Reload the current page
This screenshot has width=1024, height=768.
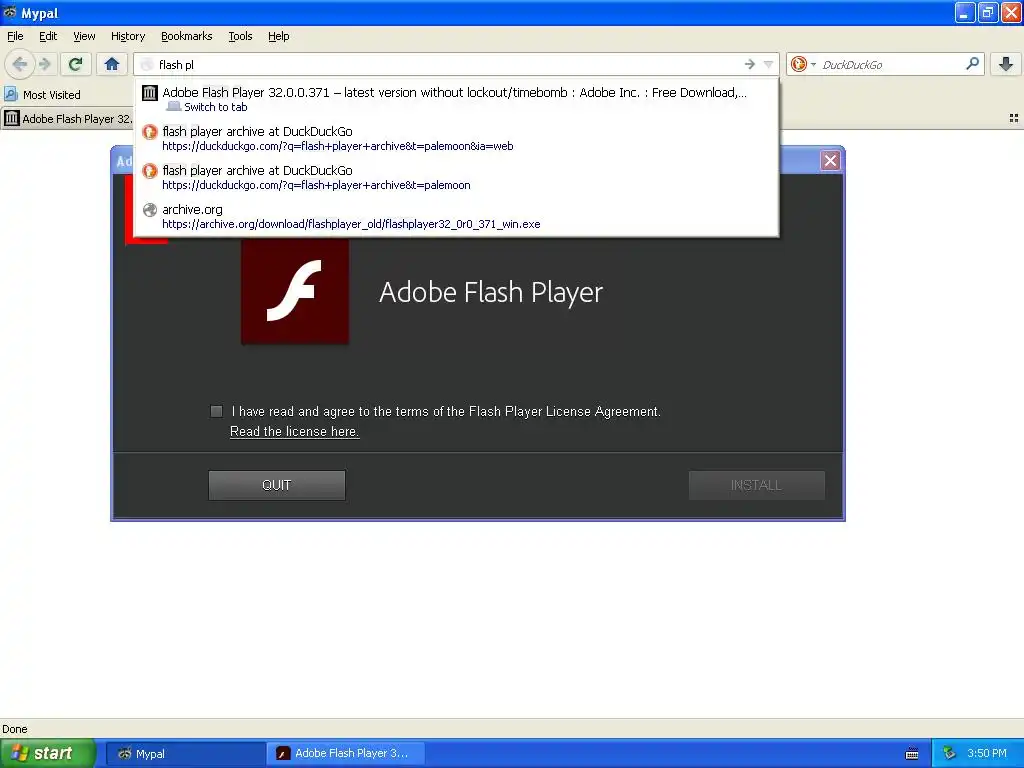click(x=75, y=64)
